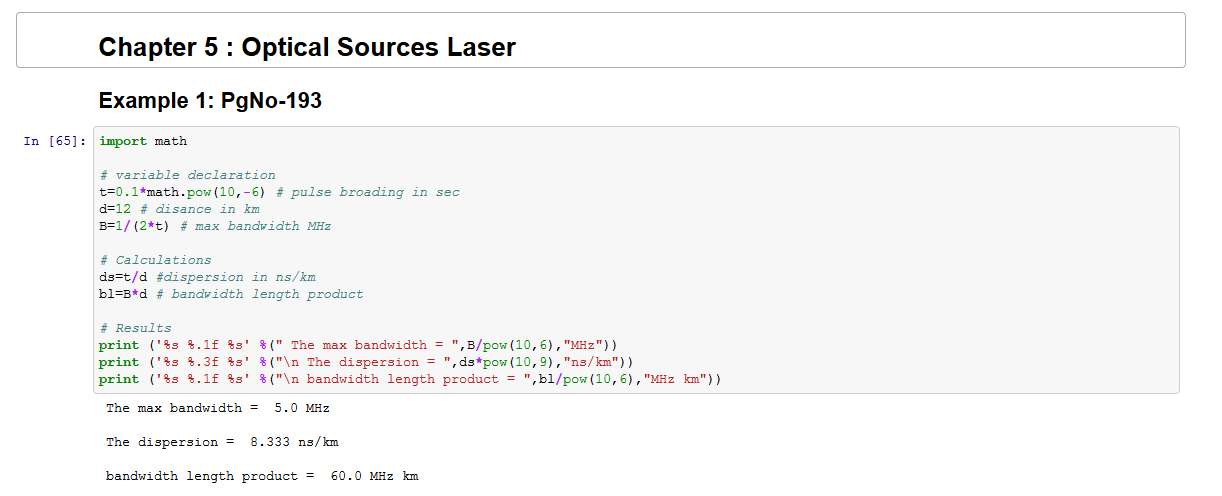Click the print statement for dispersion
This screenshot has width=1222, height=496.
pyautogui.click(x=365, y=362)
